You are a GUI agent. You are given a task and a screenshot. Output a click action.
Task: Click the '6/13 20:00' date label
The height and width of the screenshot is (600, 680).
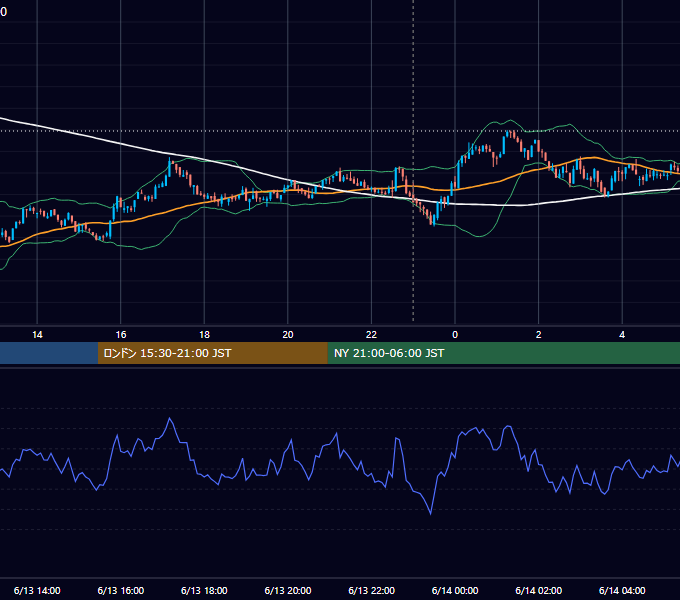[288, 590]
